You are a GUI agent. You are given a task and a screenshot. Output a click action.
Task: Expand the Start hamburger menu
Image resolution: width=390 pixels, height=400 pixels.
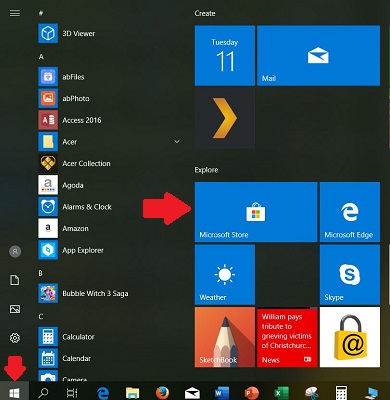[x=15, y=13]
